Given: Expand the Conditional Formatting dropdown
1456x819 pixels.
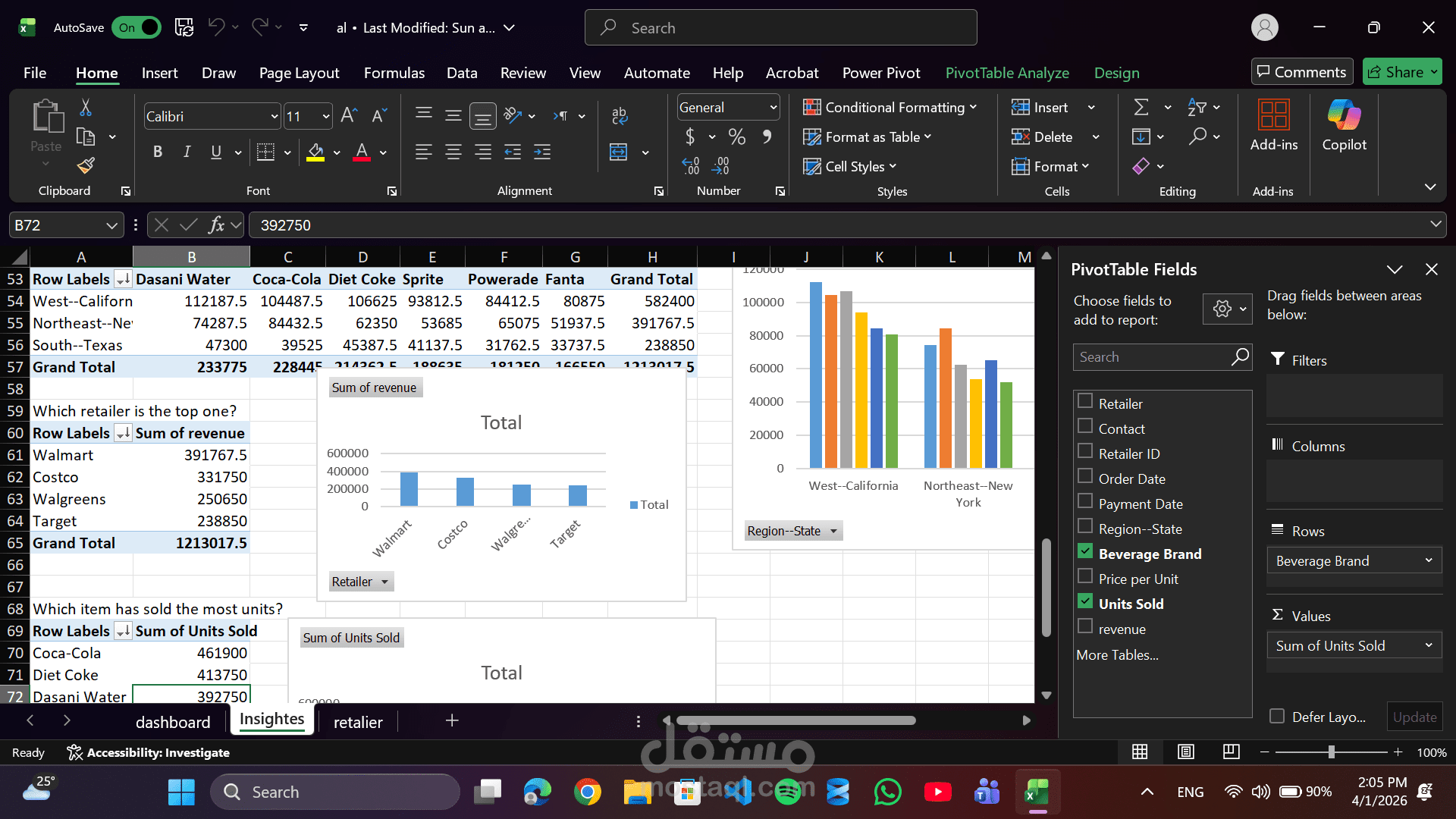Looking at the screenshot, I should (973, 107).
